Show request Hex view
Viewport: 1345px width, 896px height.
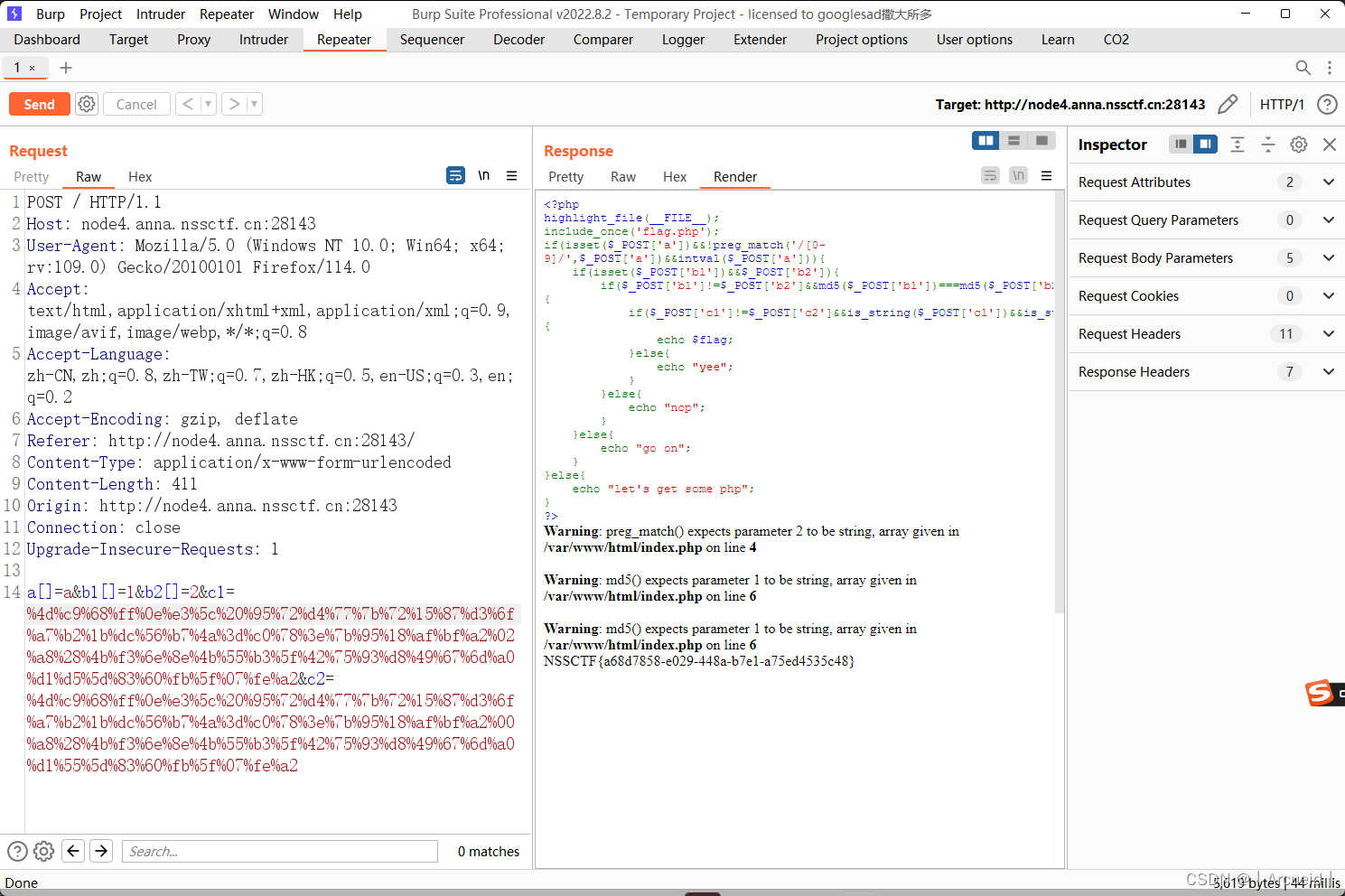140,177
